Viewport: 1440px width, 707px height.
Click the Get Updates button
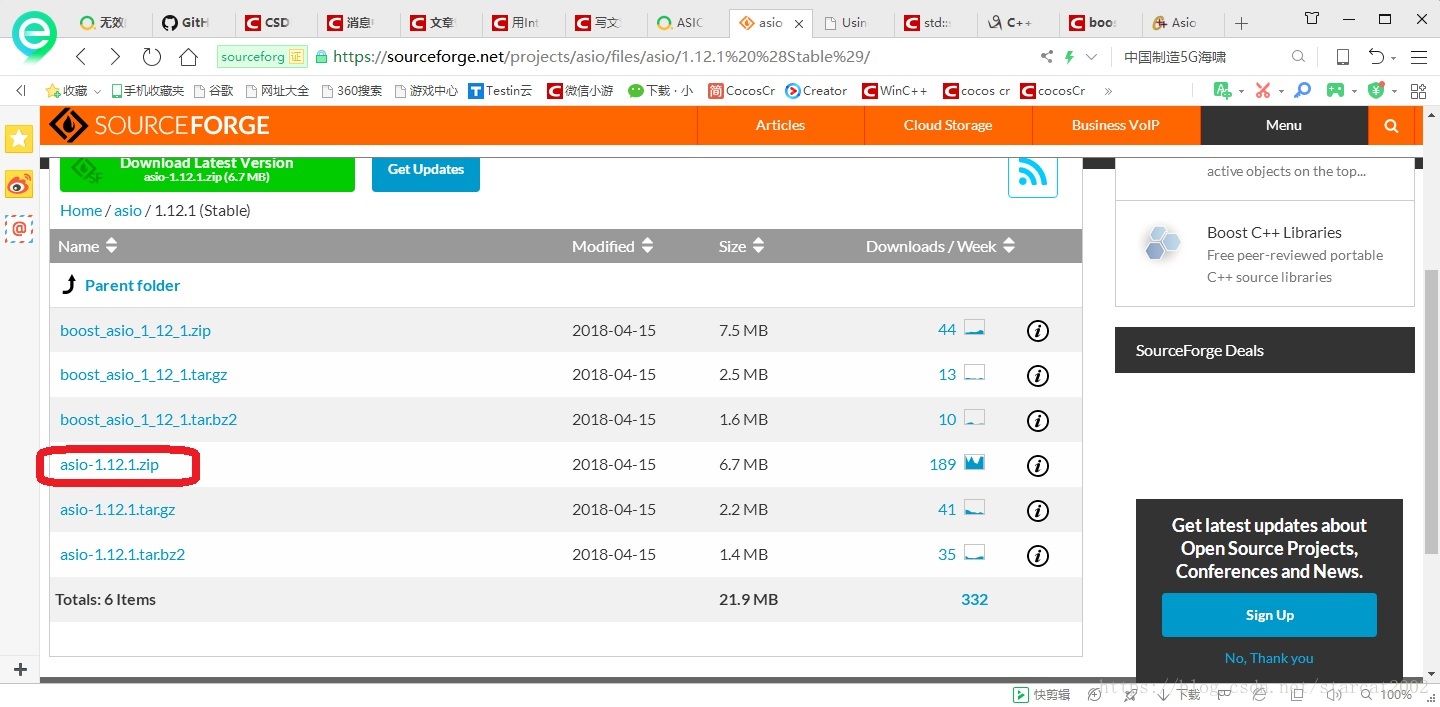(426, 172)
